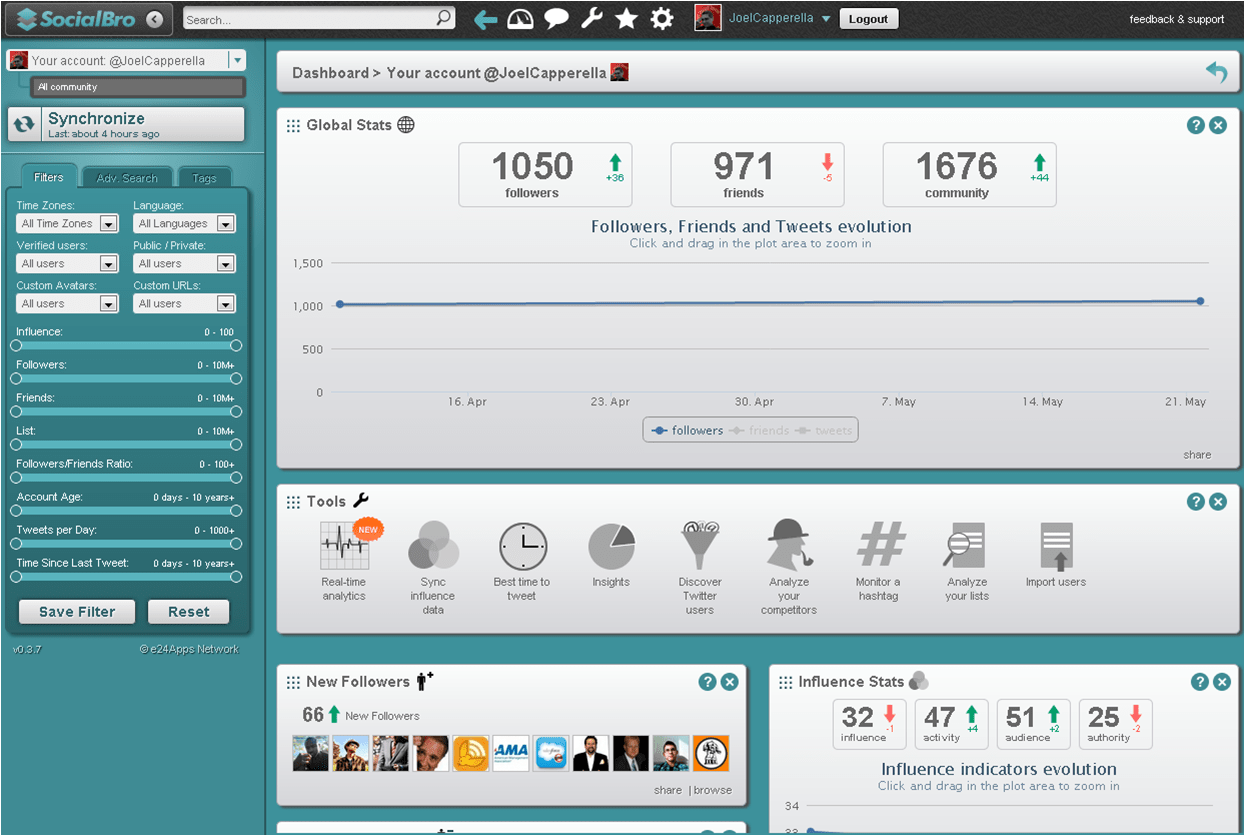Close the Tools panel
The width and height of the screenshot is (1245, 836).
point(1218,502)
